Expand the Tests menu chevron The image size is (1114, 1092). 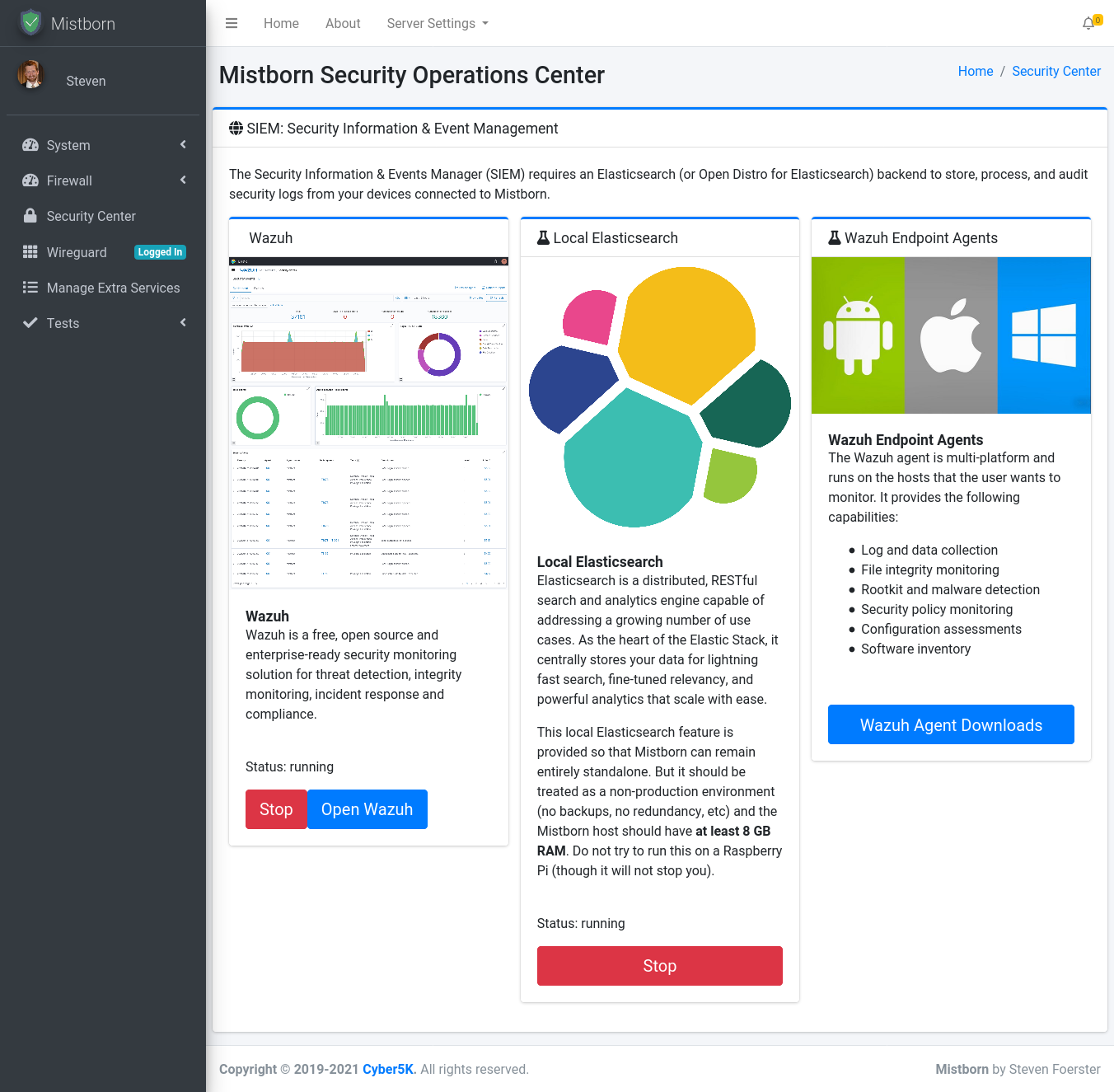(x=183, y=323)
